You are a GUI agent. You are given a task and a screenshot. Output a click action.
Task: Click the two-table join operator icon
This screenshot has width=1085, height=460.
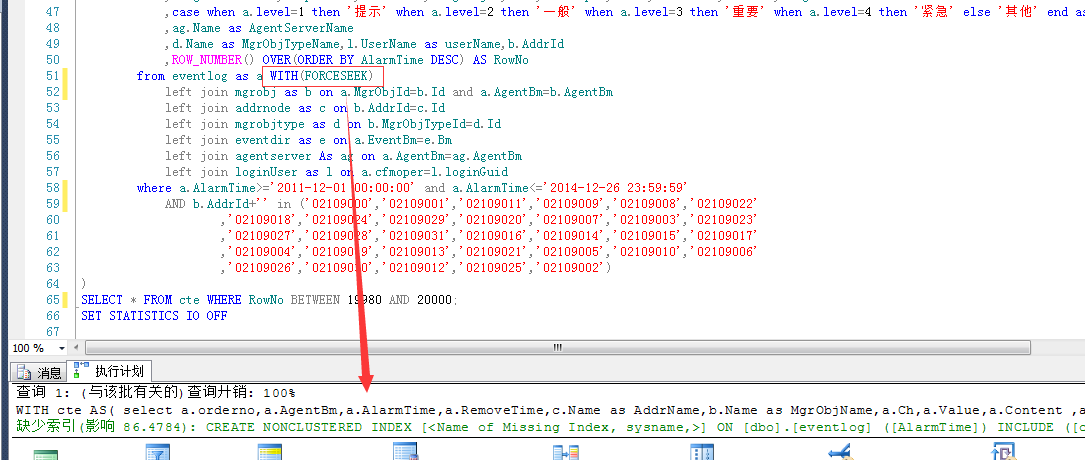click(566, 454)
